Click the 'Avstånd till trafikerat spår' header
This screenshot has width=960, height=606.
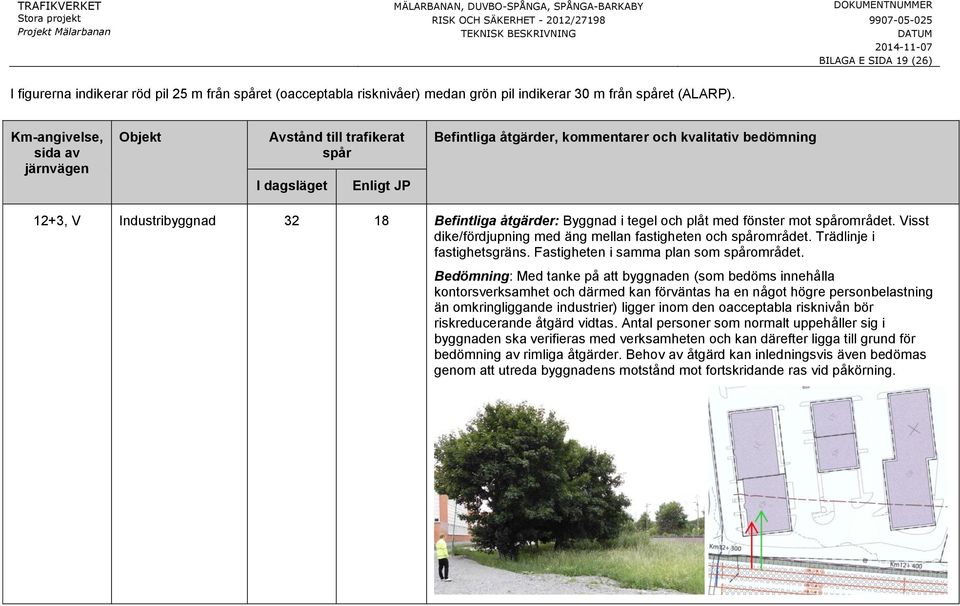click(337, 145)
